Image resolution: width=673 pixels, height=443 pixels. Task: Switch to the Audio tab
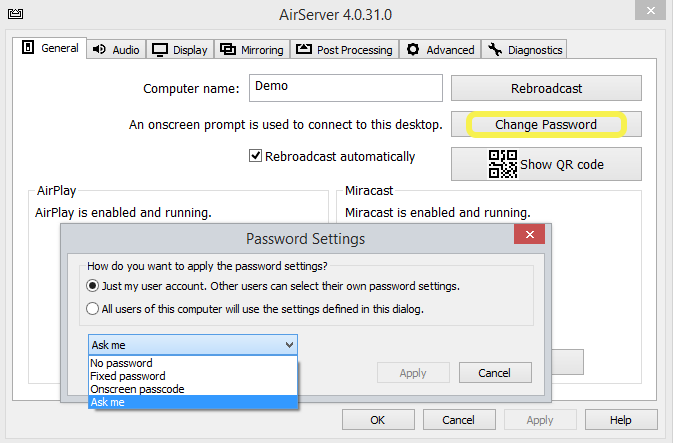[116, 49]
